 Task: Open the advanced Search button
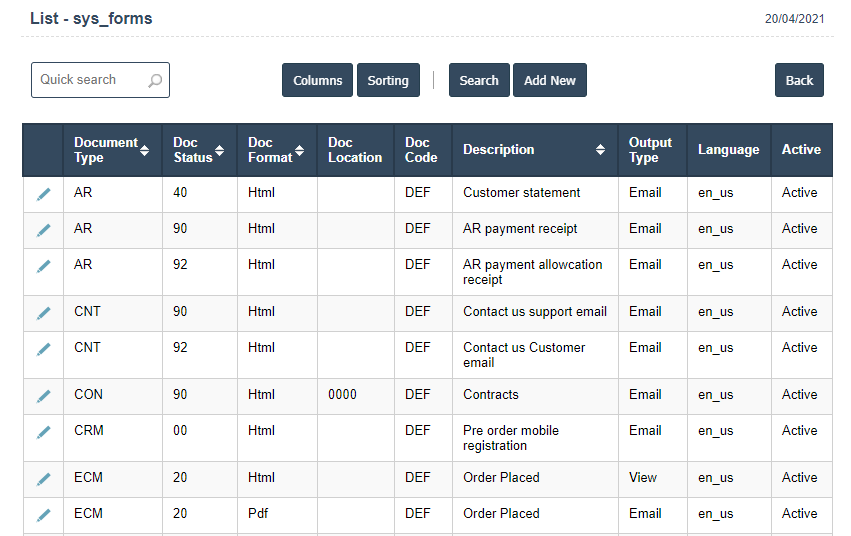479,81
